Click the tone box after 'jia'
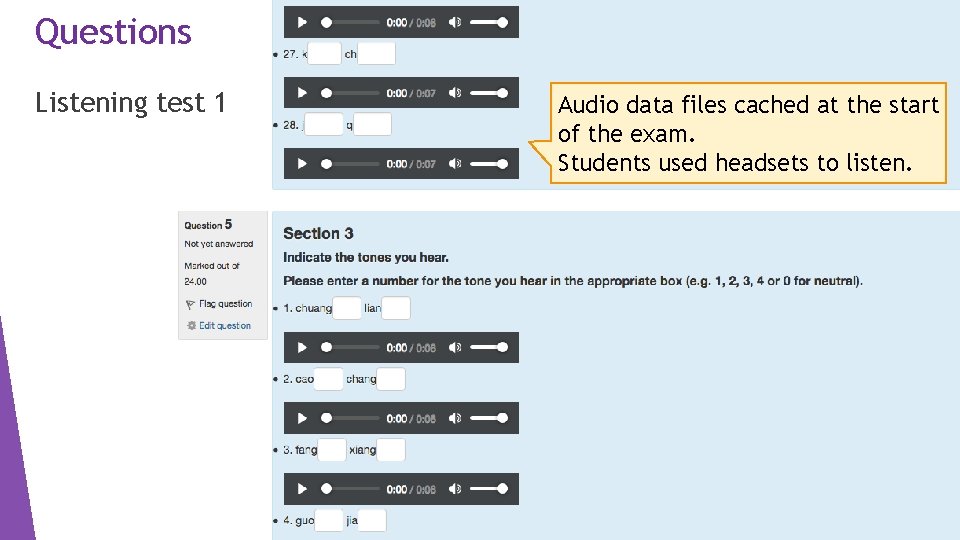The height and width of the screenshot is (540, 960). [372, 520]
